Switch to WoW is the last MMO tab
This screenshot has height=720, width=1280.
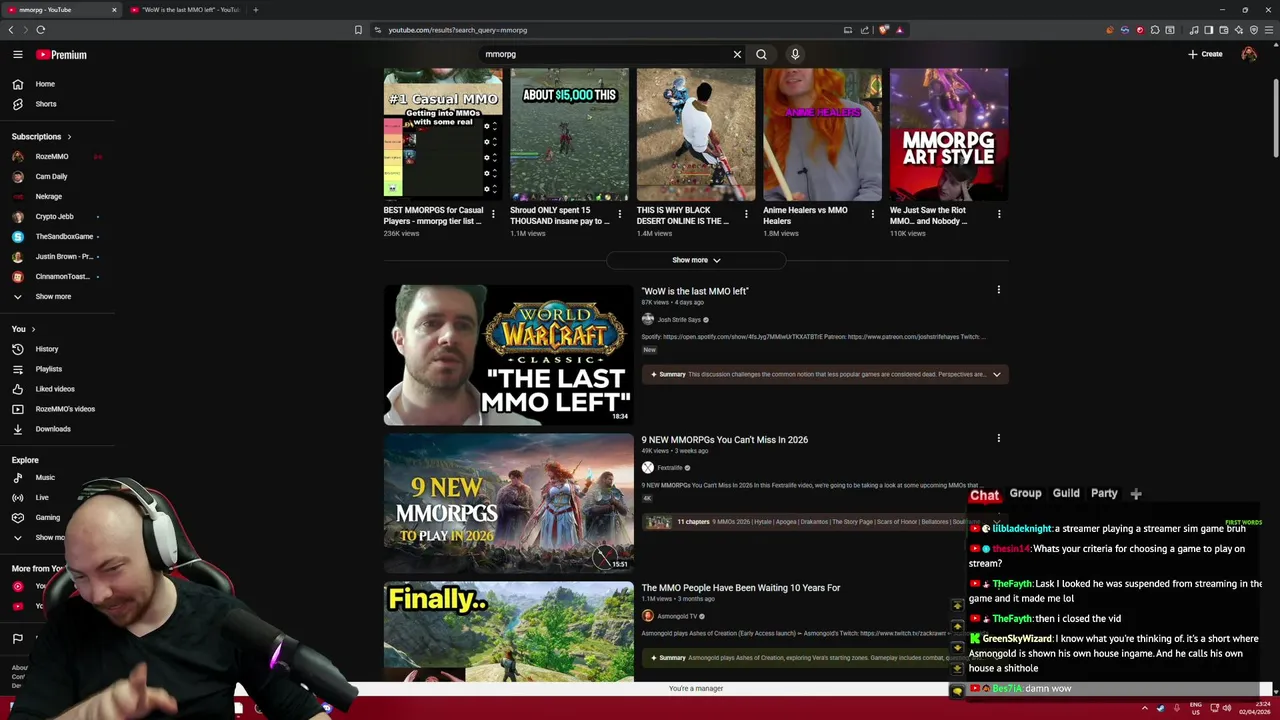click(x=186, y=10)
